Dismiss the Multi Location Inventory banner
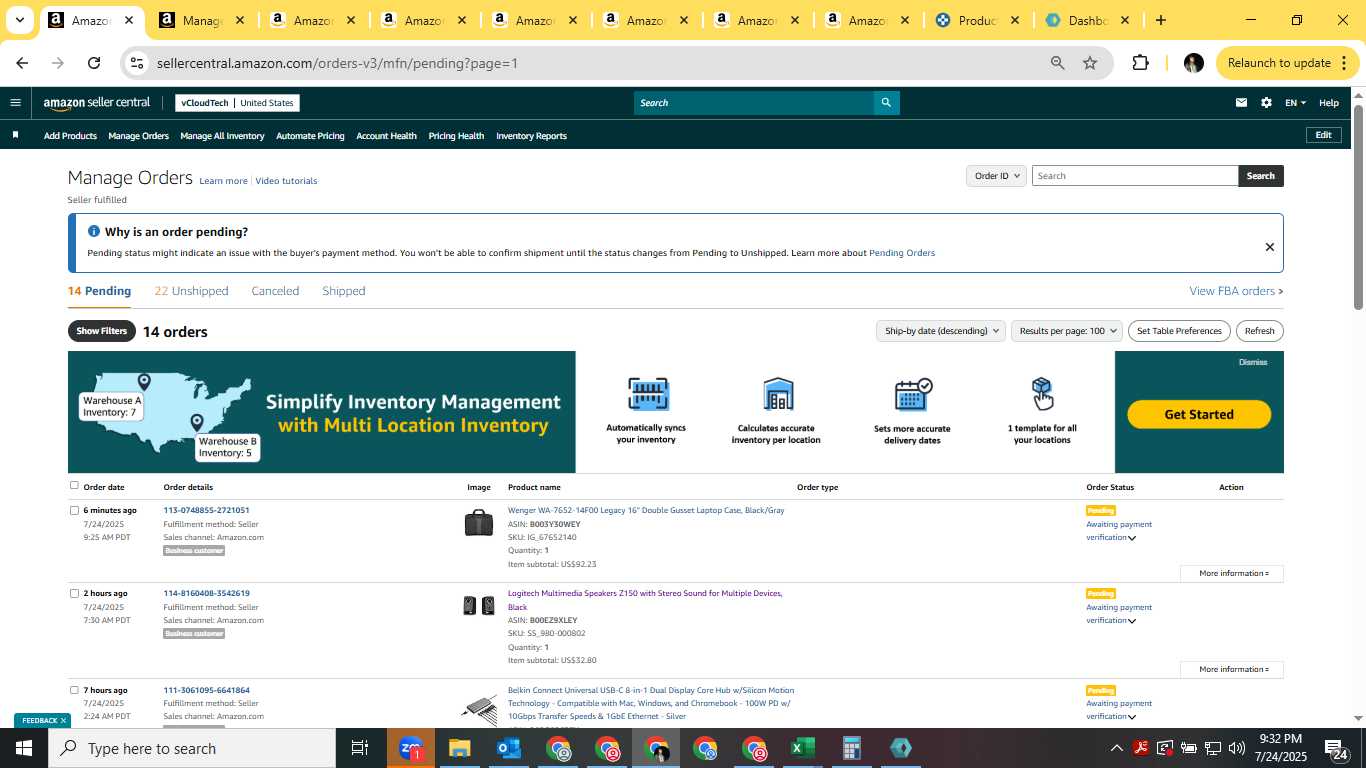1366x768 pixels. [1253, 362]
